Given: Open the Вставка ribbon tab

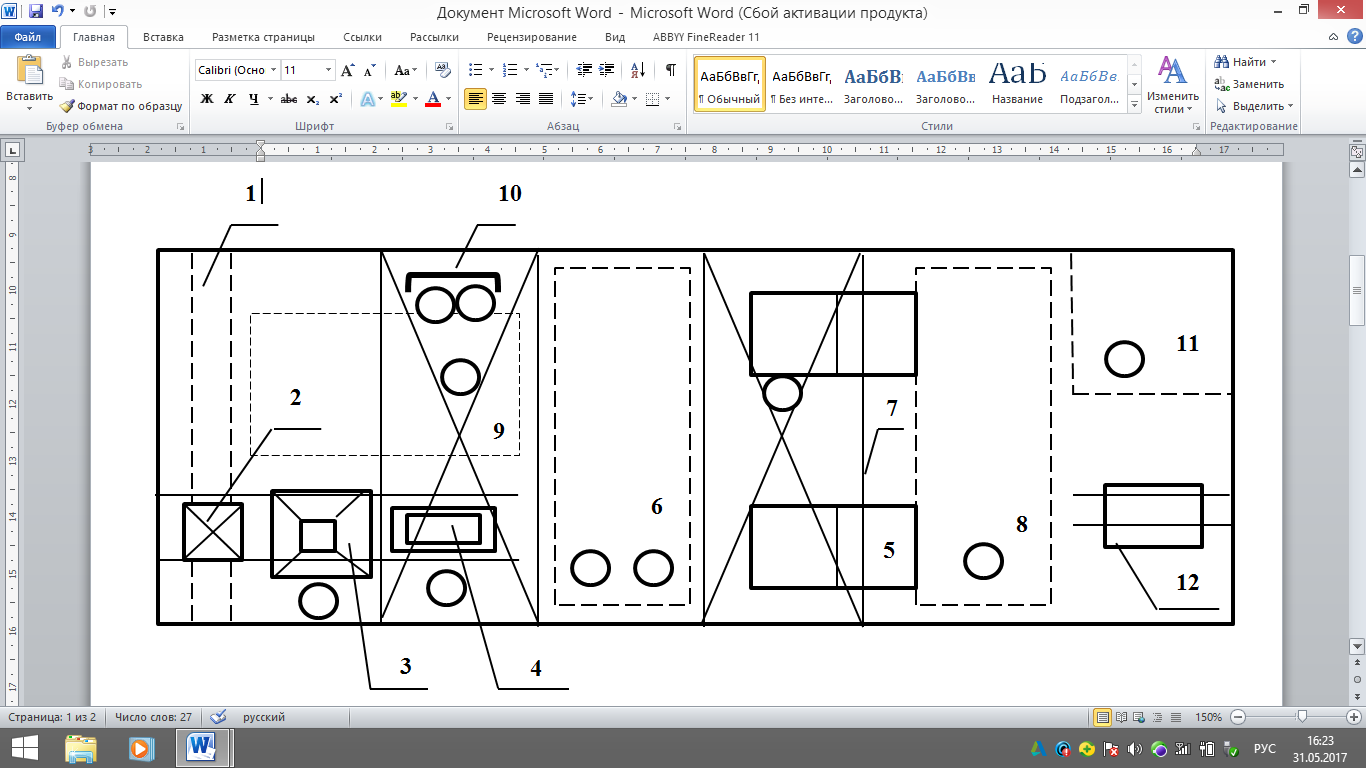Looking at the screenshot, I should [163, 37].
